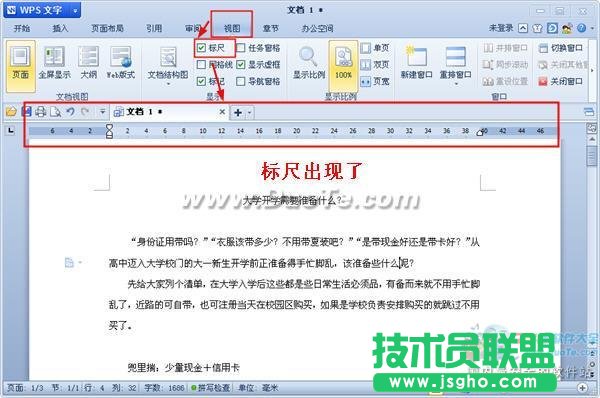600x398 pixels.
Task: Open the dropdown arrow beside help icon
Action: coord(592,28)
